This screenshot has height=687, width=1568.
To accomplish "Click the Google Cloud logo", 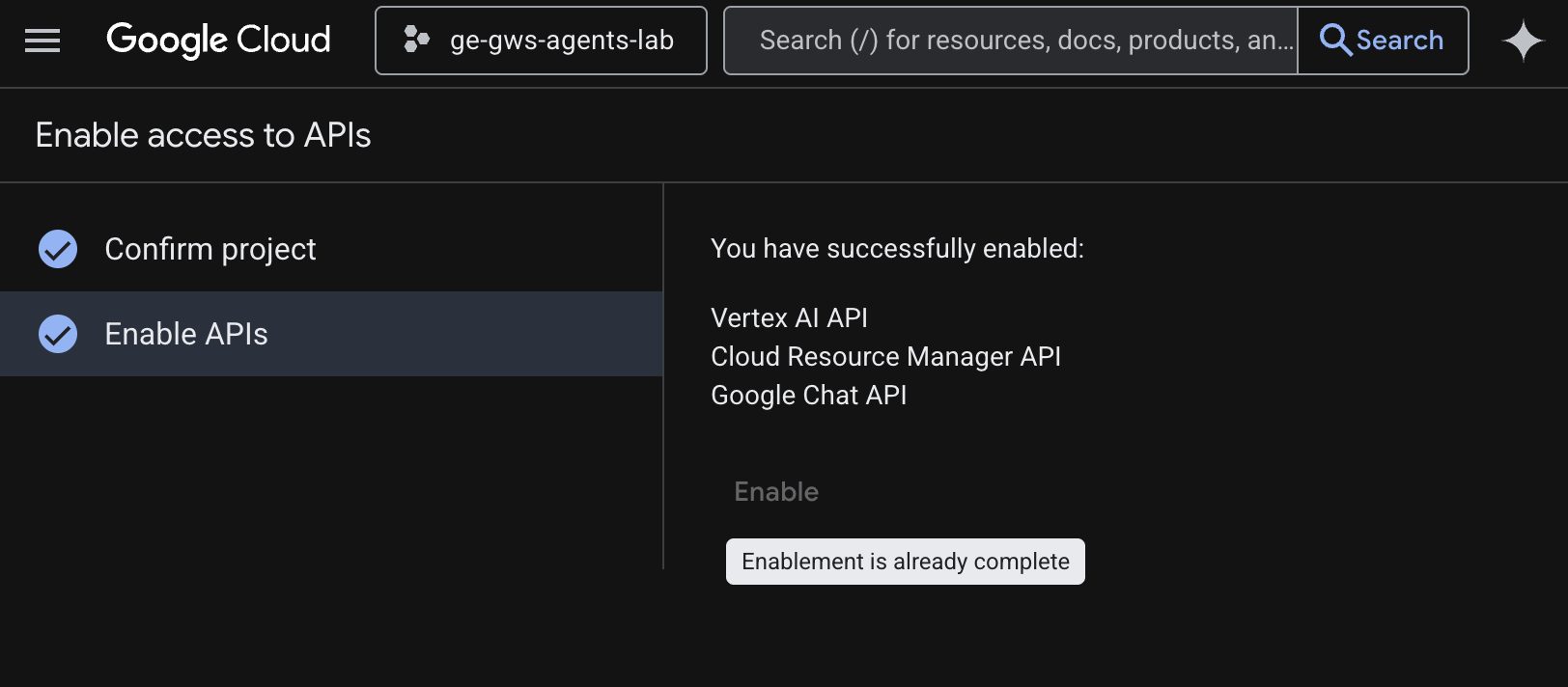I will 218,41.
